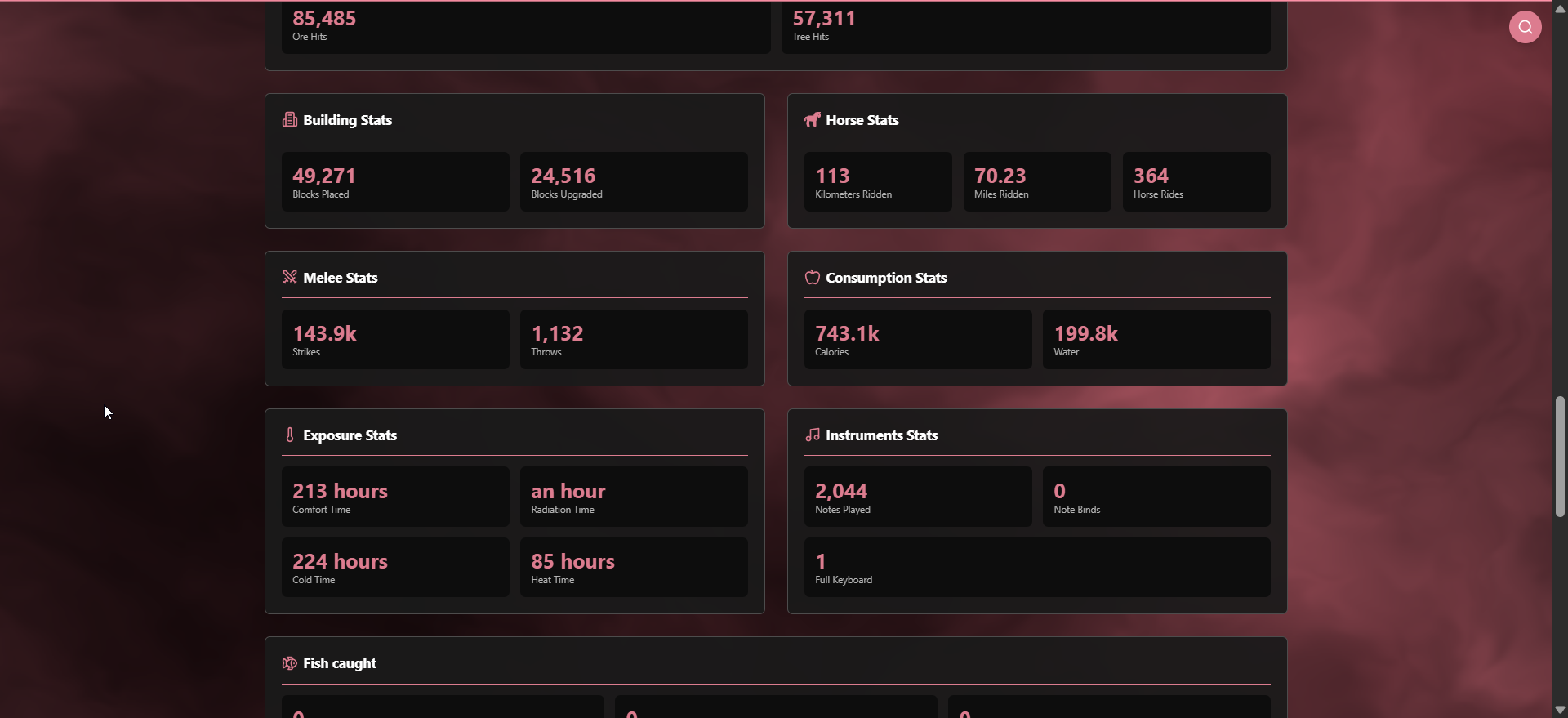Click the 1 Full Keyboard card
The image size is (1568, 718).
pos(1037,567)
